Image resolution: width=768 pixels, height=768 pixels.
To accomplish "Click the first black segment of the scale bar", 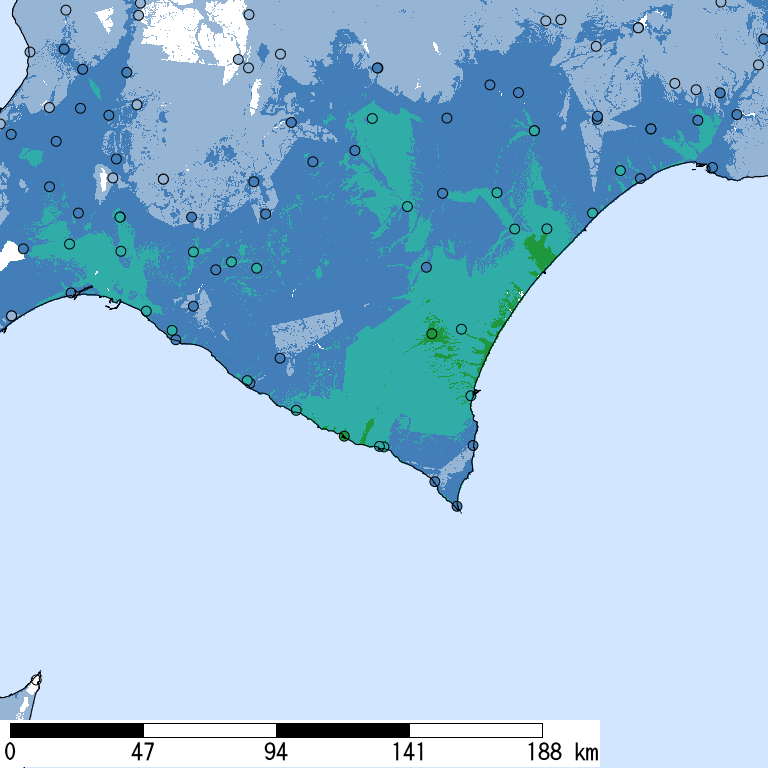I will coord(77,730).
